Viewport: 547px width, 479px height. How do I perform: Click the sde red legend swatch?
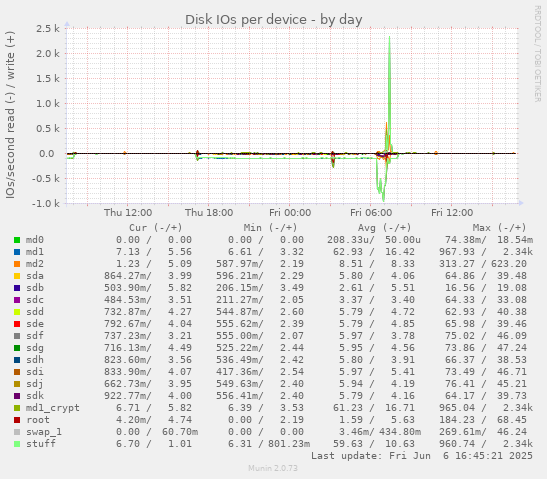click(x=17, y=324)
